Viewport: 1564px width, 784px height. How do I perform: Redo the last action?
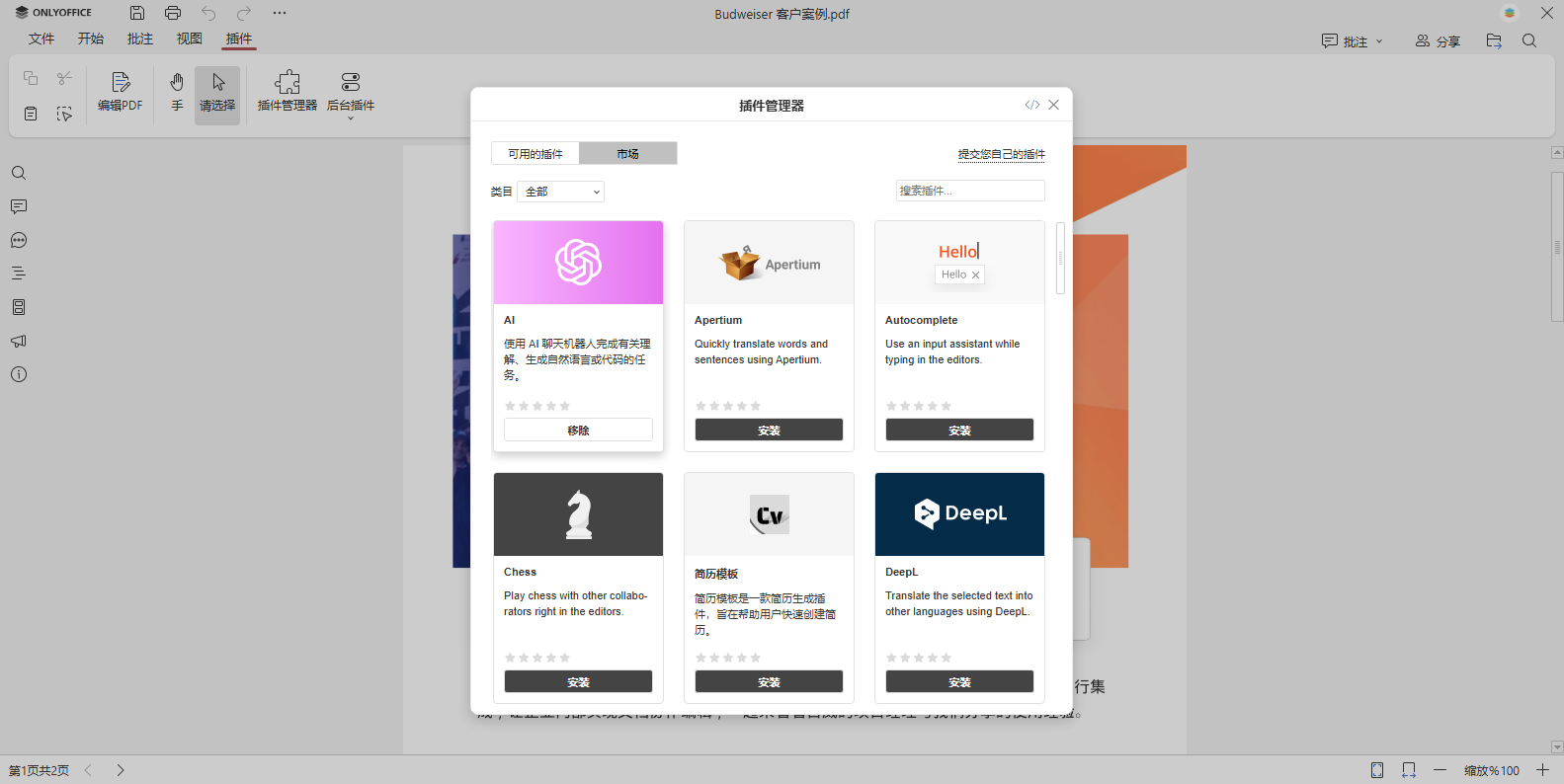coord(244,13)
